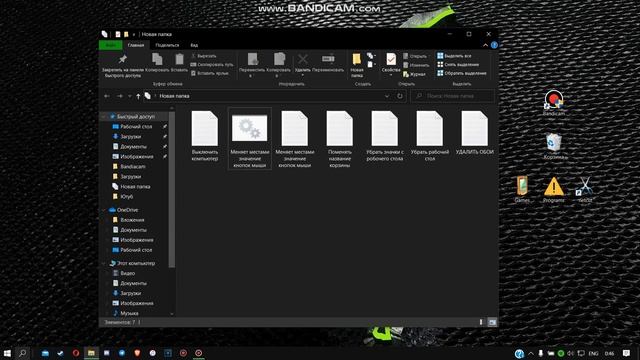Collapse Быстрый доступ tree node
The image size is (640, 360).
coord(104,117)
